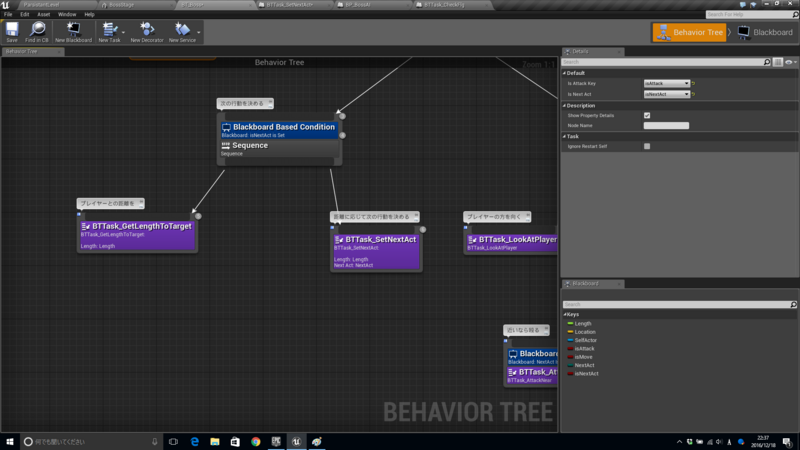Click the Find in CB magnifier icon

(37, 32)
